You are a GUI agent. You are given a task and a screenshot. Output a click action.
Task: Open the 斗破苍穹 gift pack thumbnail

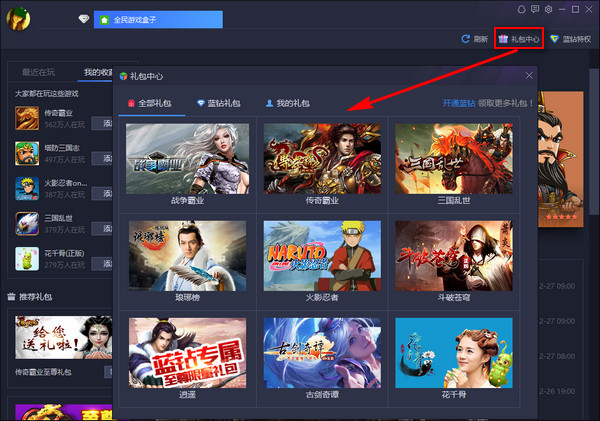(x=454, y=256)
